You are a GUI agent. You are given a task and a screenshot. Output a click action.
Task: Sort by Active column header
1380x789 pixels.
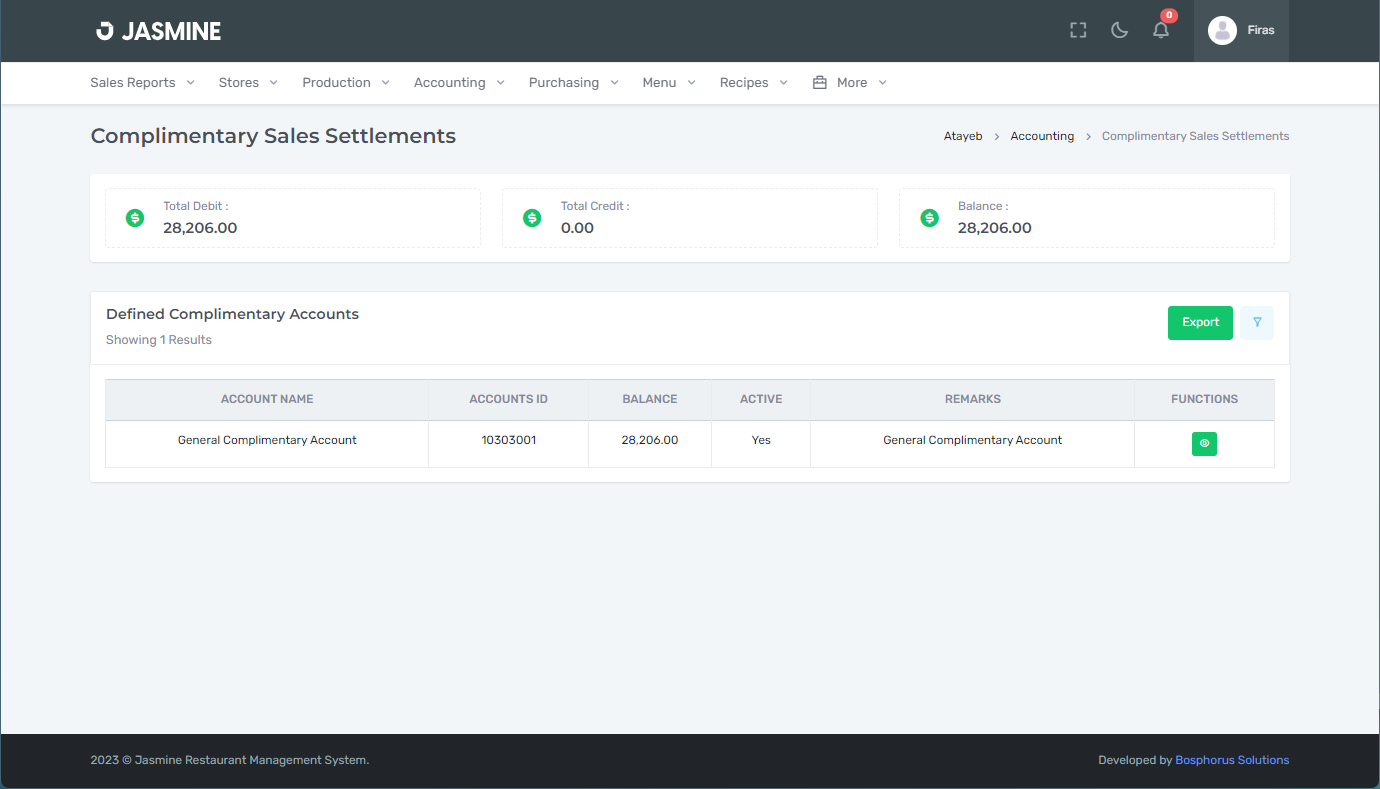click(x=761, y=399)
